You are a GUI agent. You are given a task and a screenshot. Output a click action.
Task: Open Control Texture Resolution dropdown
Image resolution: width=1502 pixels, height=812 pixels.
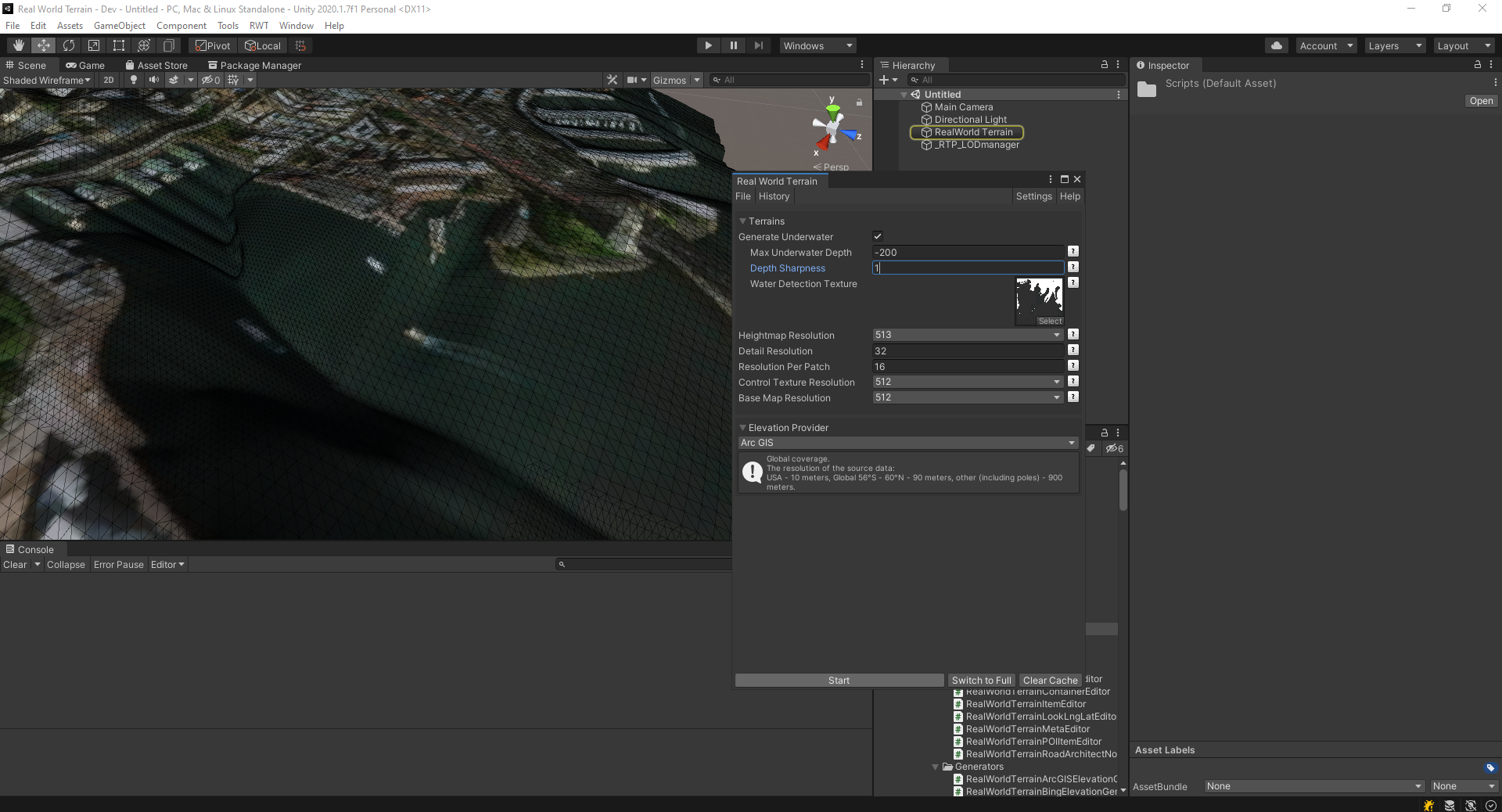tap(968, 382)
